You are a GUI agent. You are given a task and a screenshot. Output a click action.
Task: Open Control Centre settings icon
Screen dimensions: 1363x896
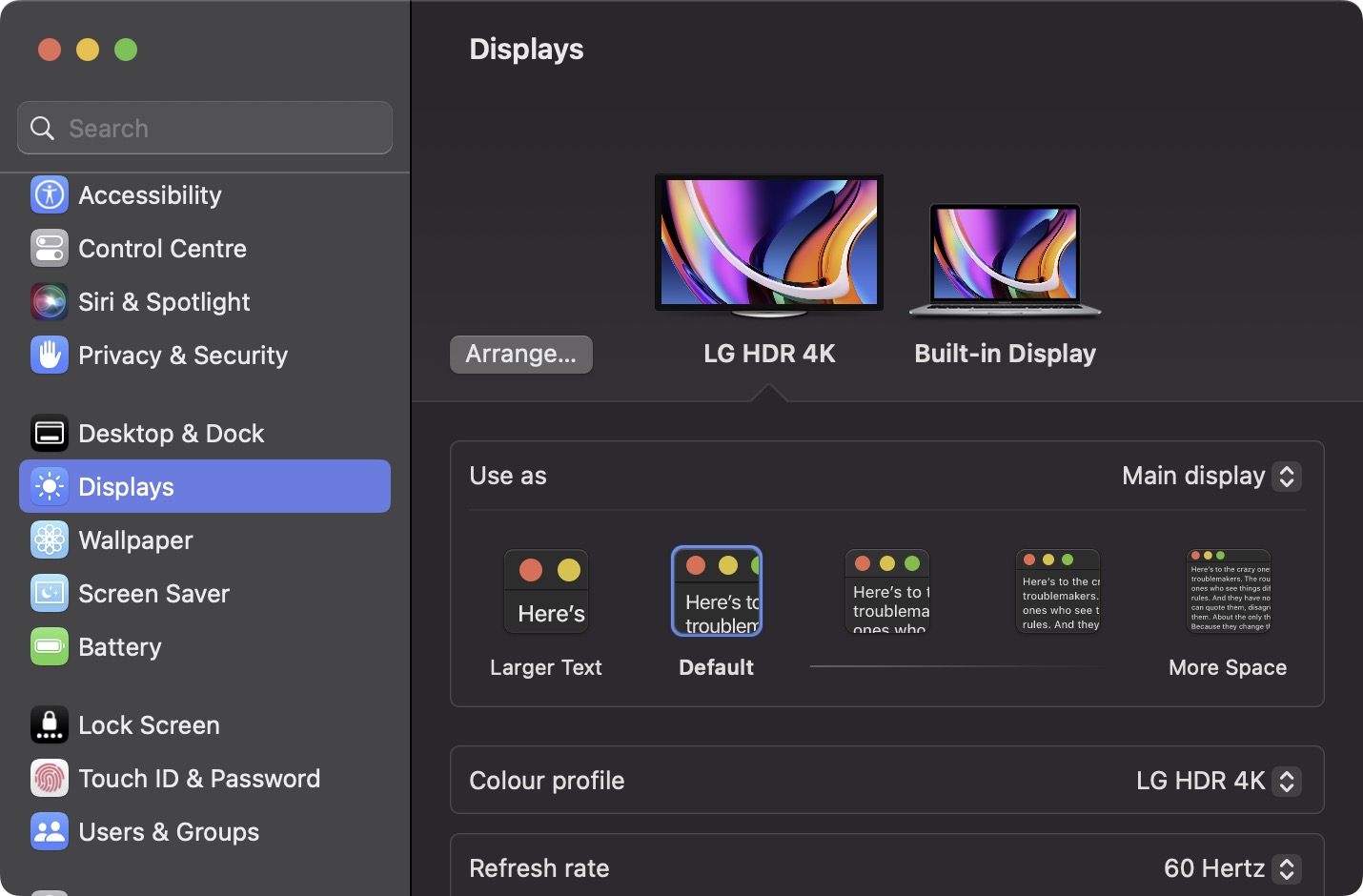tap(50, 249)
